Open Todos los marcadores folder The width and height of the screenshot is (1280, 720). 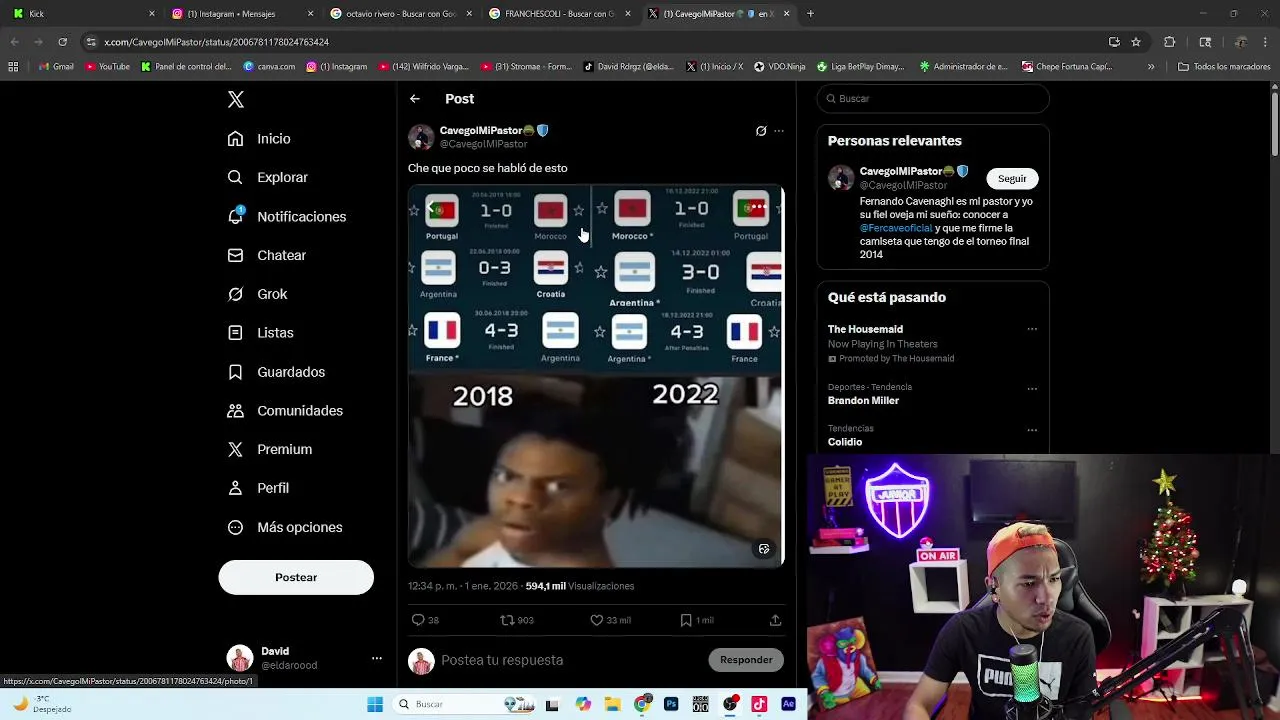(1224, 67)
